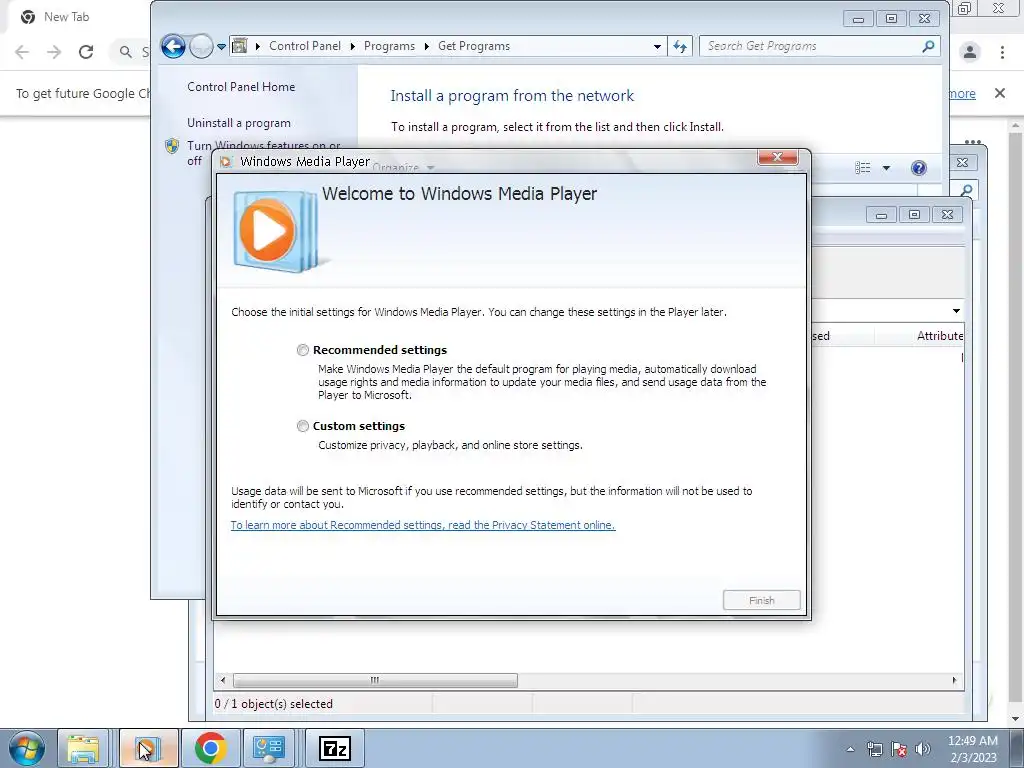The image size is (1024, 768).
Task: Show hidden tray icons arrow
Action: 850,749
